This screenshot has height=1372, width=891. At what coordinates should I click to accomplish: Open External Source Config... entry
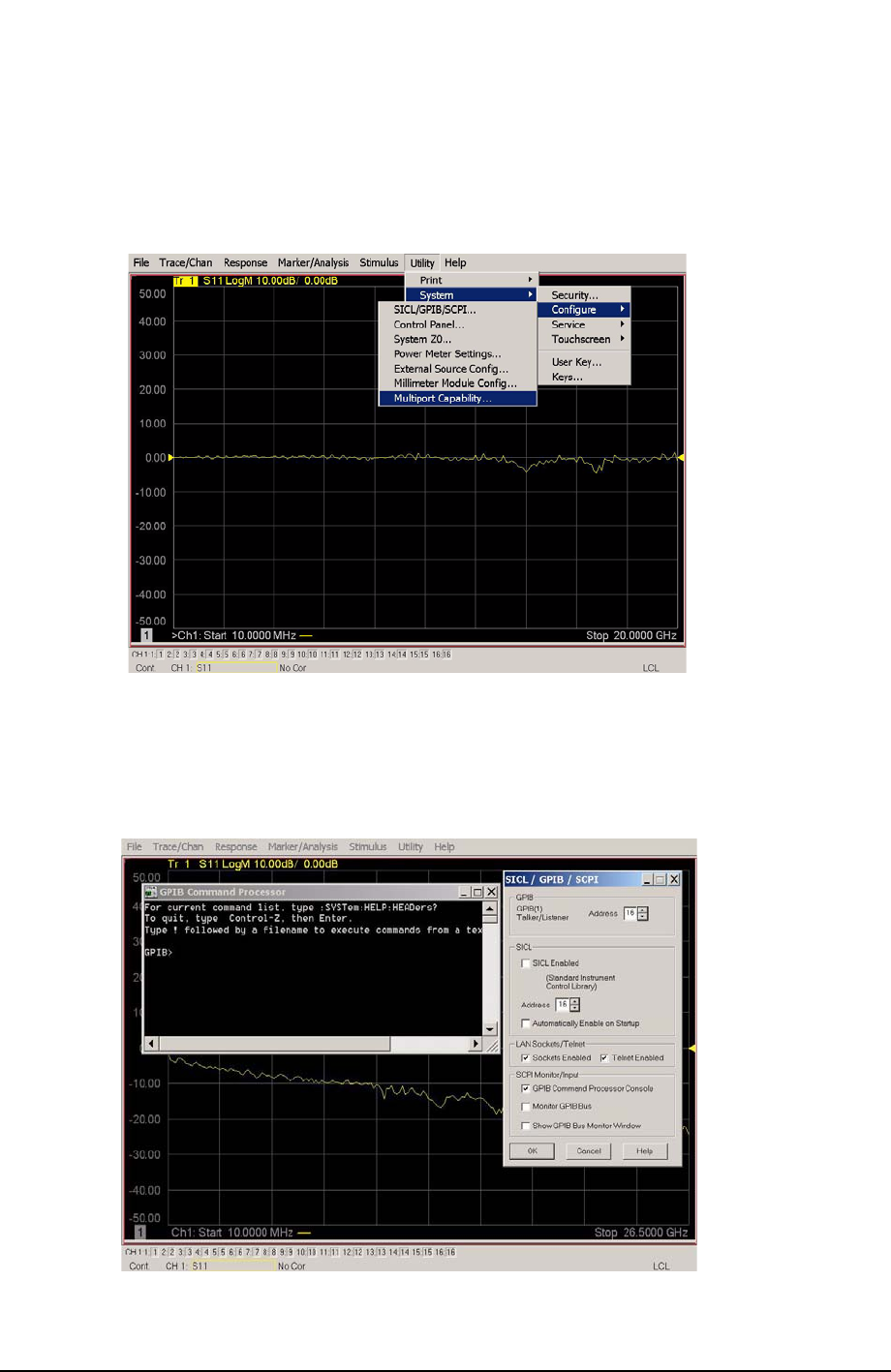[x=457, y=368]
